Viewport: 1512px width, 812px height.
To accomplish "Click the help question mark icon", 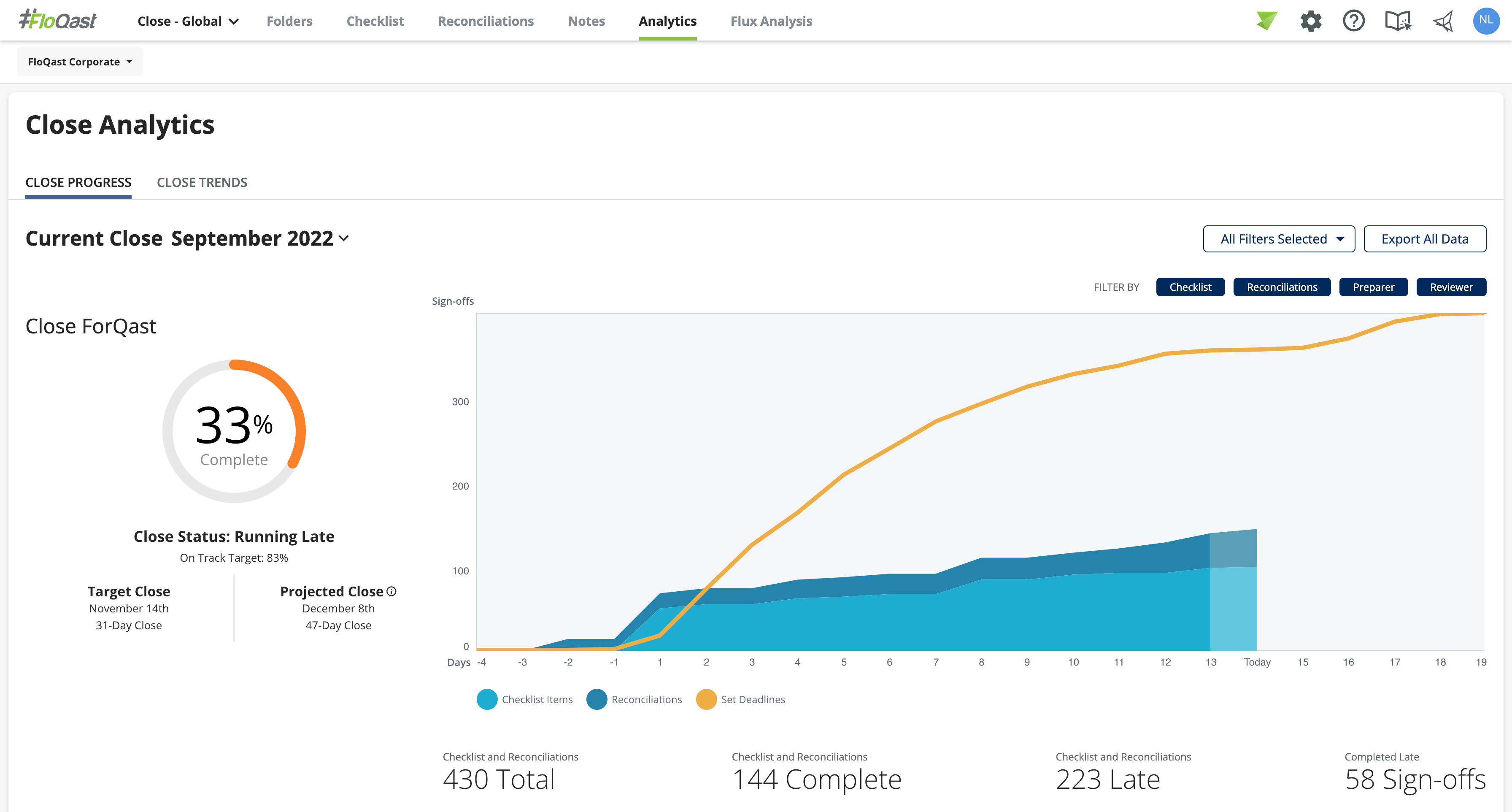I will pyautogui.click(x=1353, y=21).
